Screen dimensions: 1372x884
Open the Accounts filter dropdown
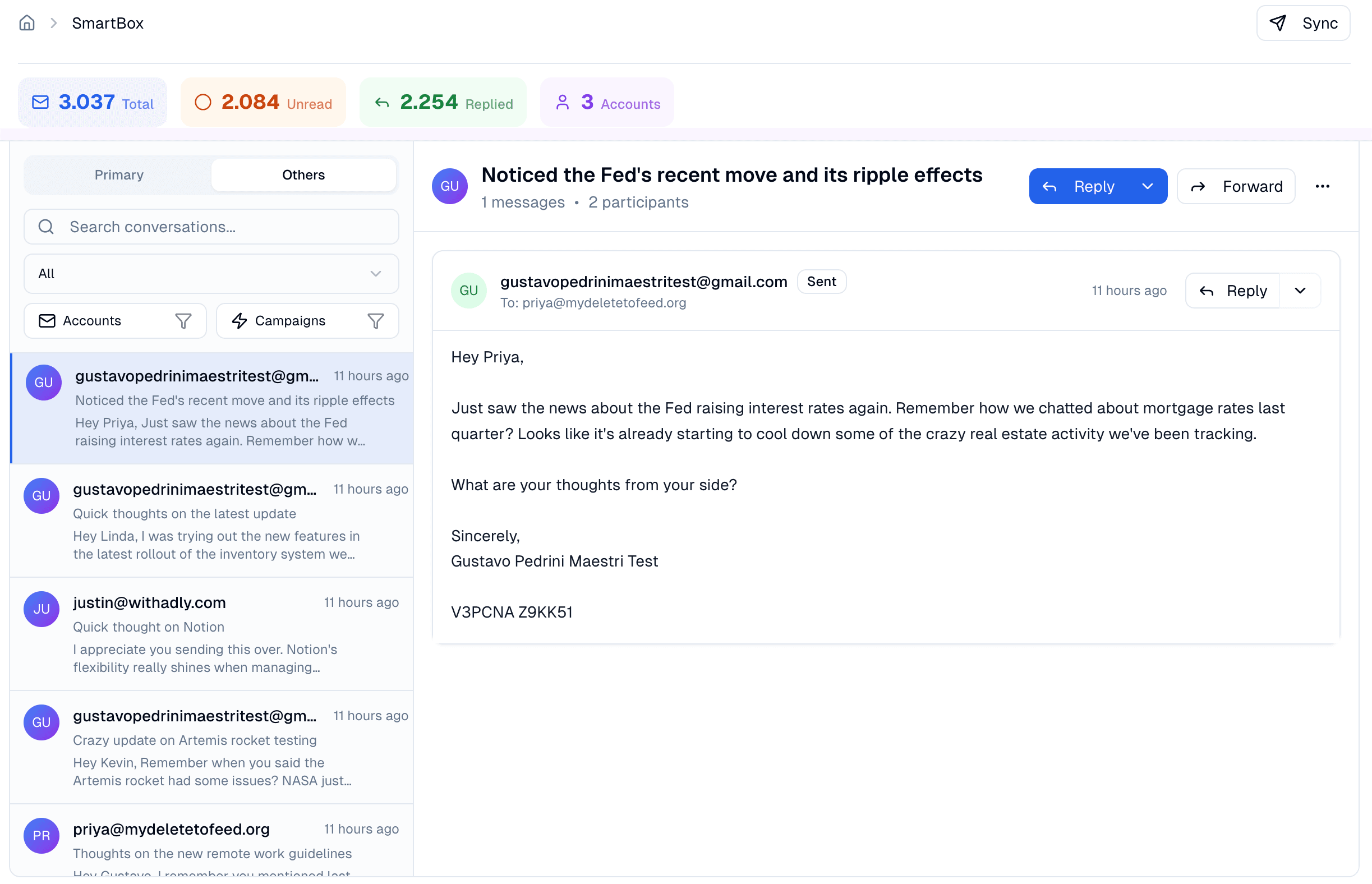(115, 321)
